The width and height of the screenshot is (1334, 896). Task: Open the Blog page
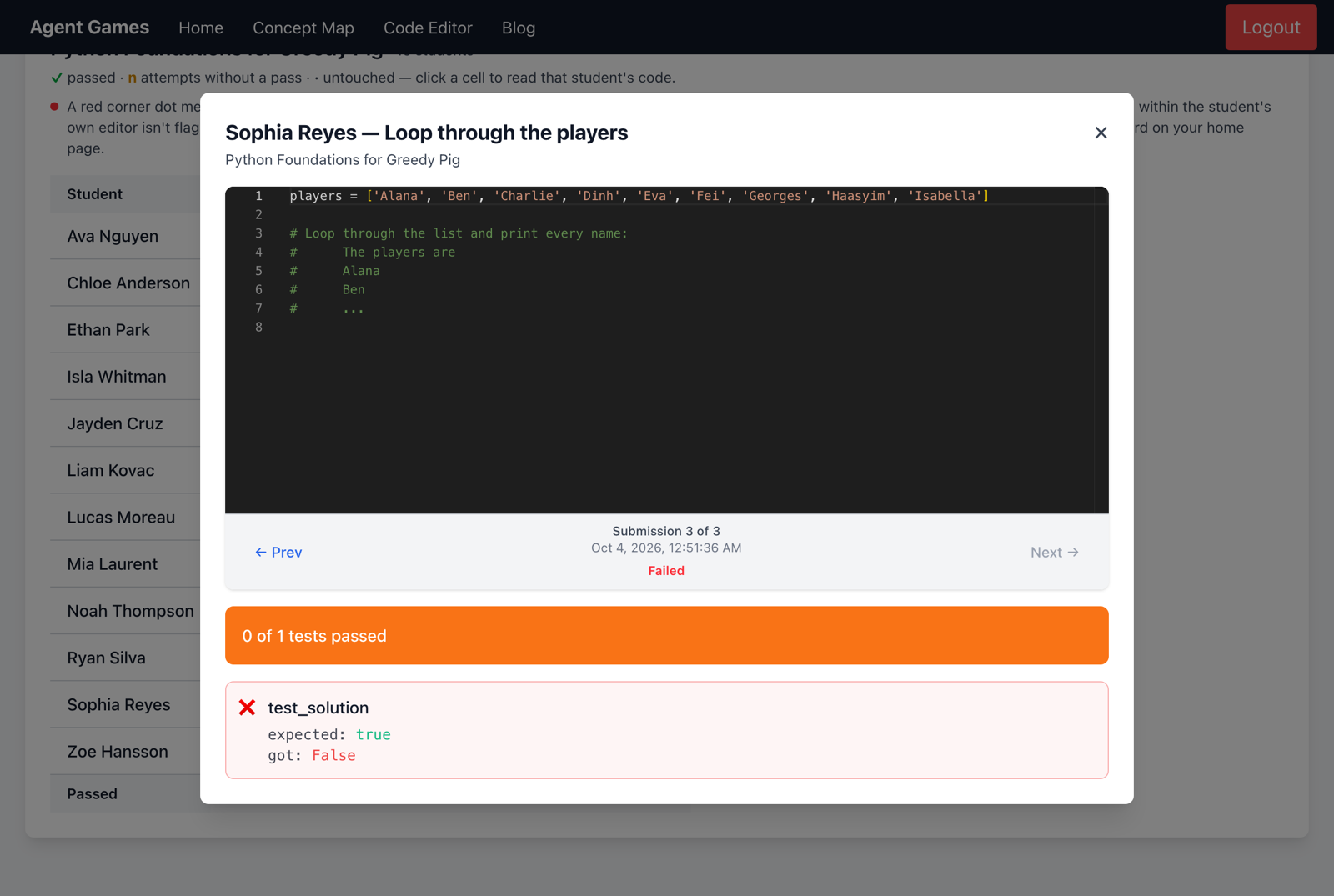(519, 28)
